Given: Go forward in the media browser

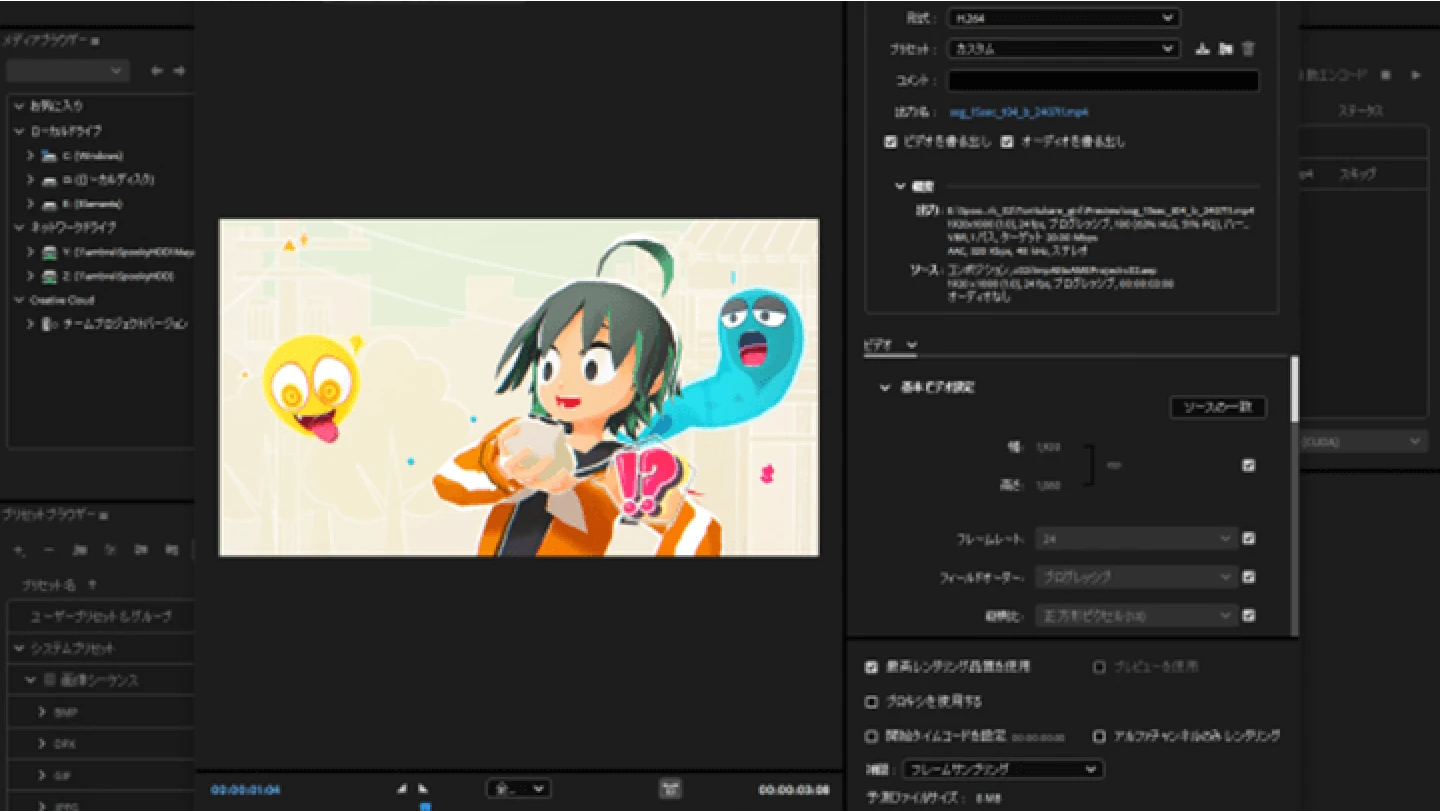Looking at the screenshot, I should point(180,71).
